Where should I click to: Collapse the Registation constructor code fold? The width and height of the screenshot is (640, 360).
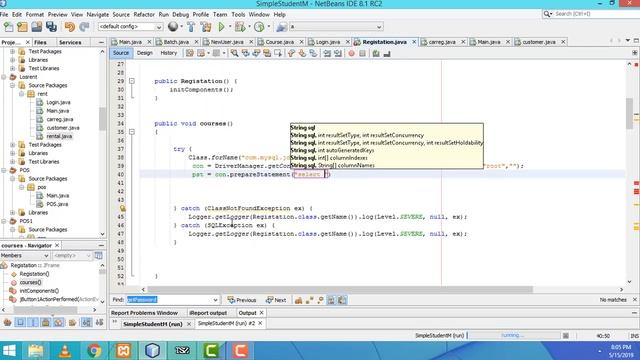tap(132, 81)
